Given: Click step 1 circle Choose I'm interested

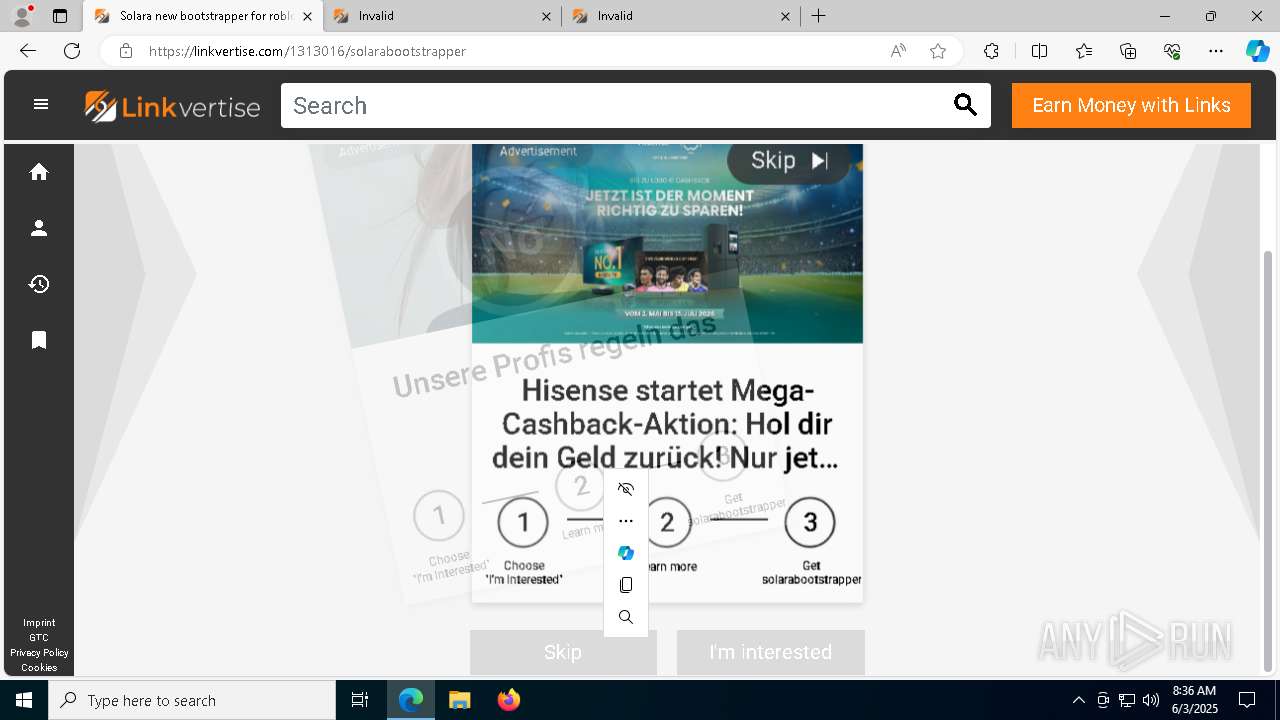Looking at the screenshot, I should coord(523,522).
